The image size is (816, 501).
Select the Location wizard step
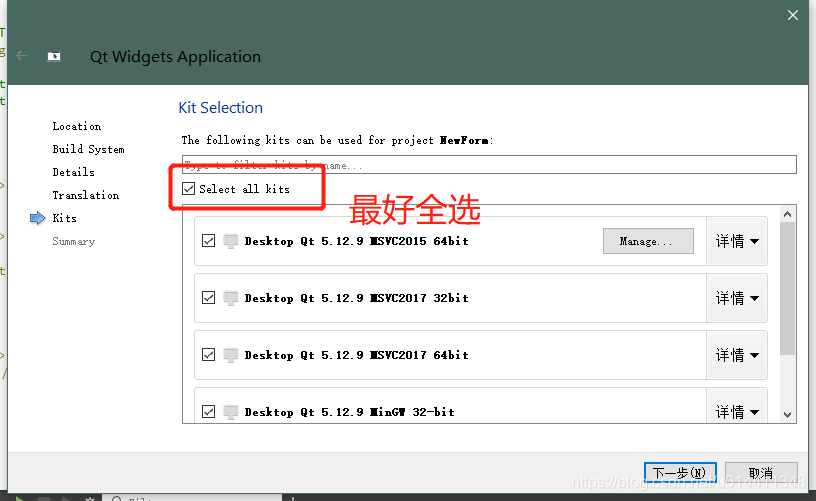tap(76, 126)
